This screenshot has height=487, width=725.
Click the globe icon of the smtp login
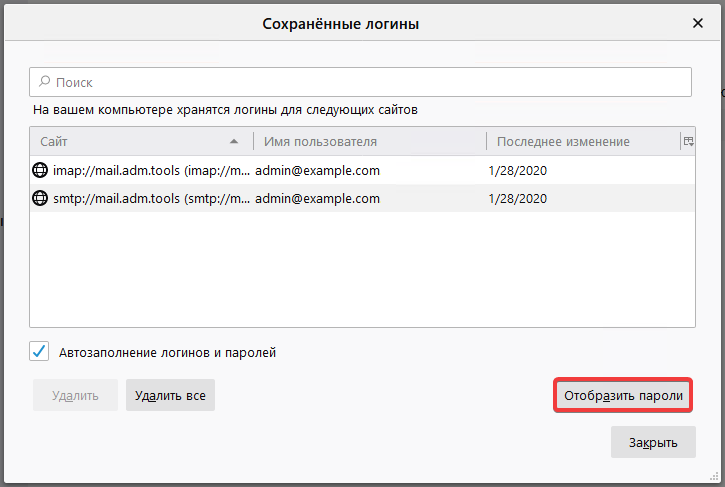pos(41,198)
